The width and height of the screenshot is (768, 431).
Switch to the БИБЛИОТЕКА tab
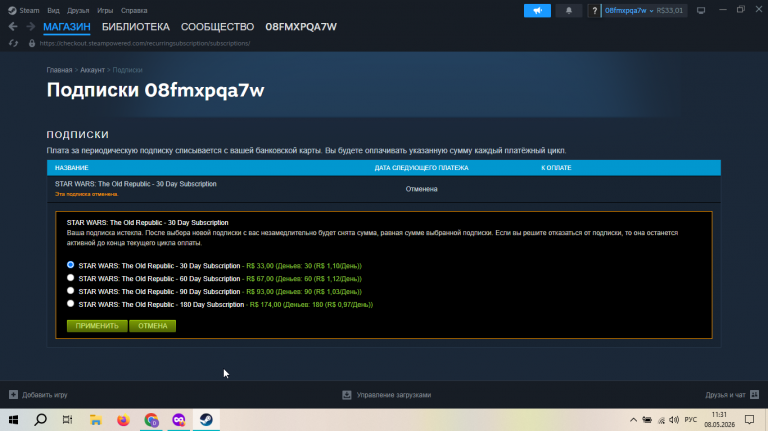(x=136, y=27)
